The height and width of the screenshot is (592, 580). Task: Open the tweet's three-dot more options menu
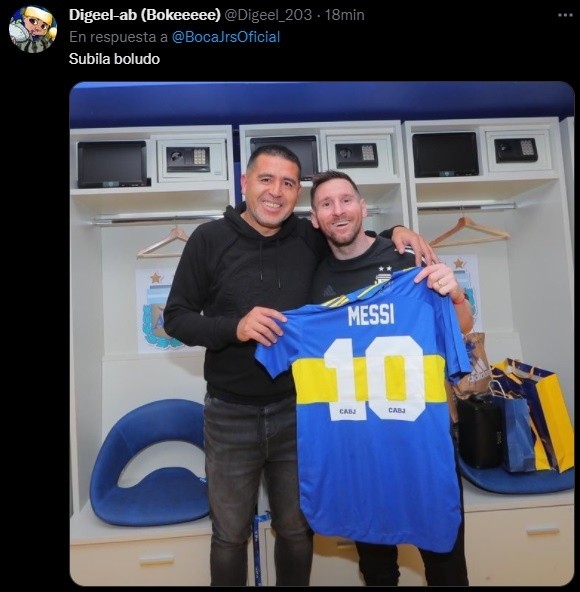pyautogui.click(x=565, y=15)
